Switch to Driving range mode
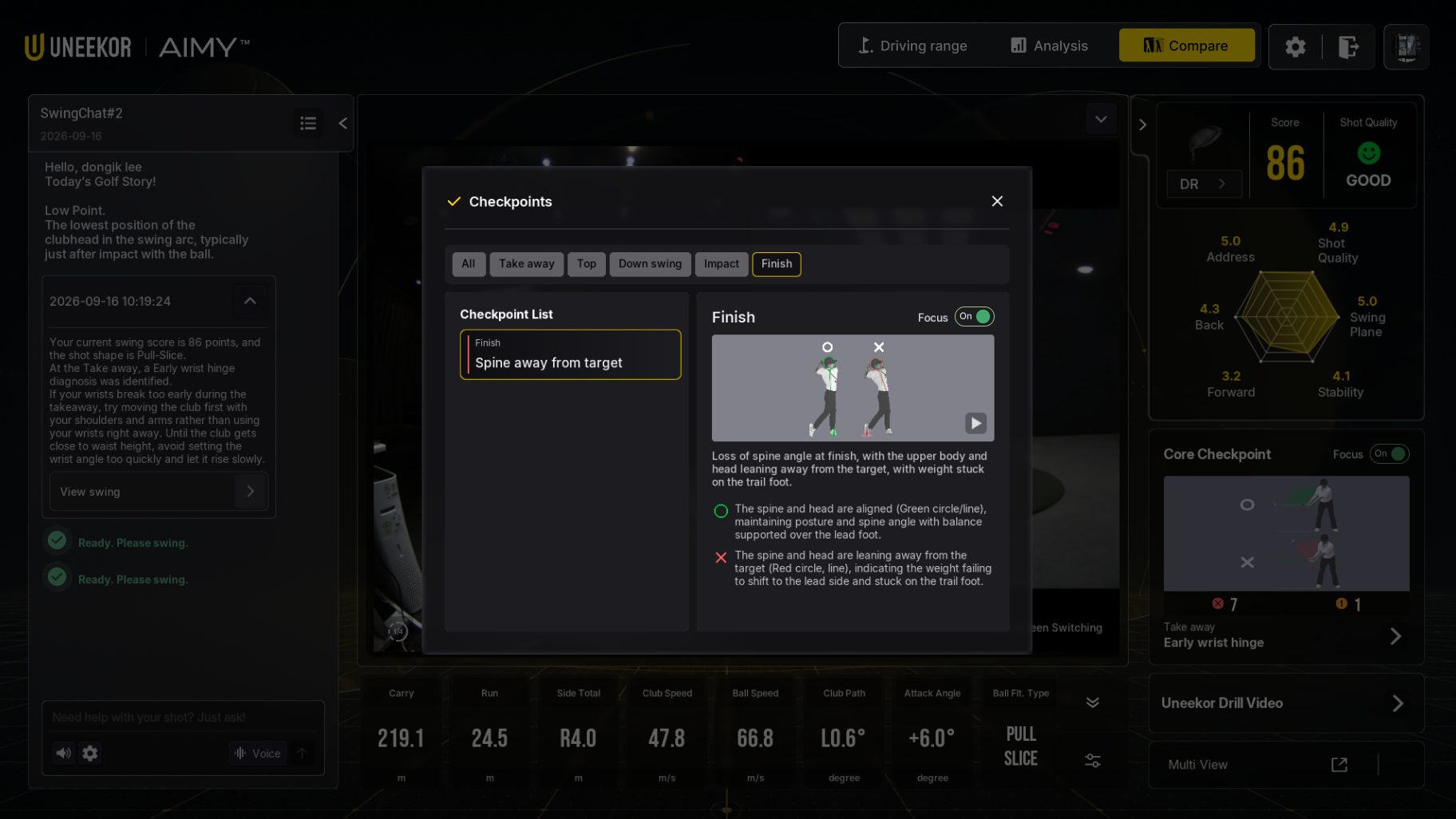This screenshot has height=819, width=1456. [x=912, y=45]
